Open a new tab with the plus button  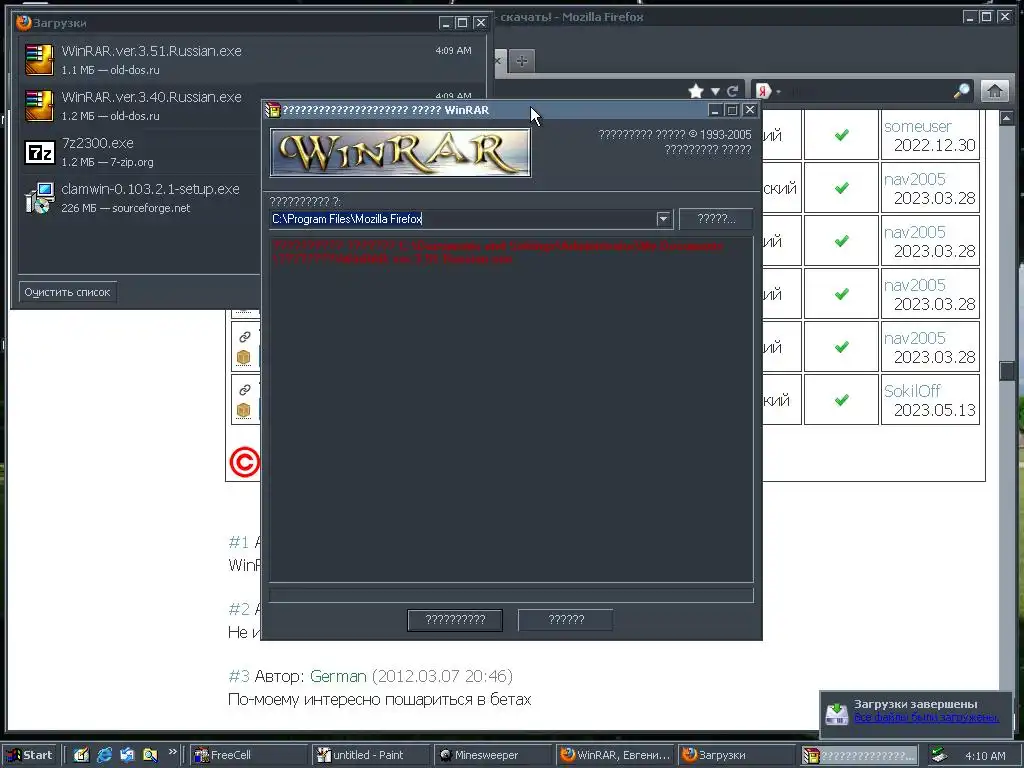[x=521, y=61]
